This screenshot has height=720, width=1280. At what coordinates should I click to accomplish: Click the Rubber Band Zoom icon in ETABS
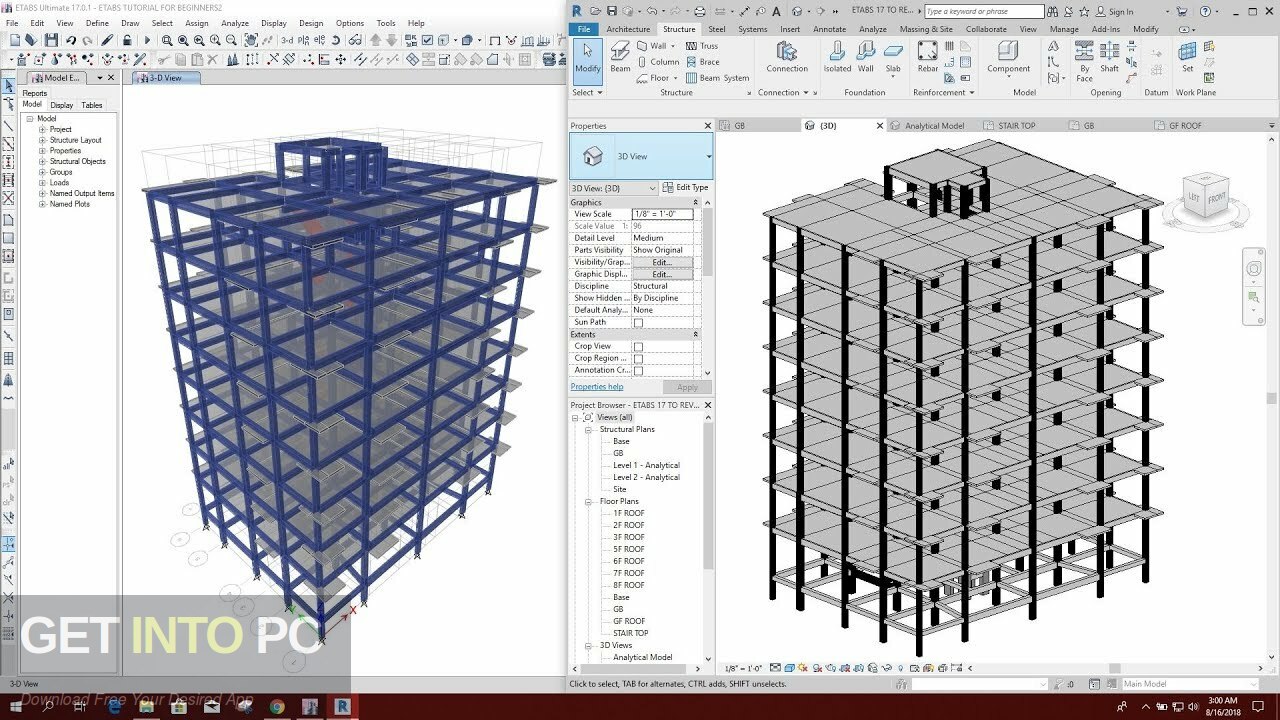[x=167, y=40]
